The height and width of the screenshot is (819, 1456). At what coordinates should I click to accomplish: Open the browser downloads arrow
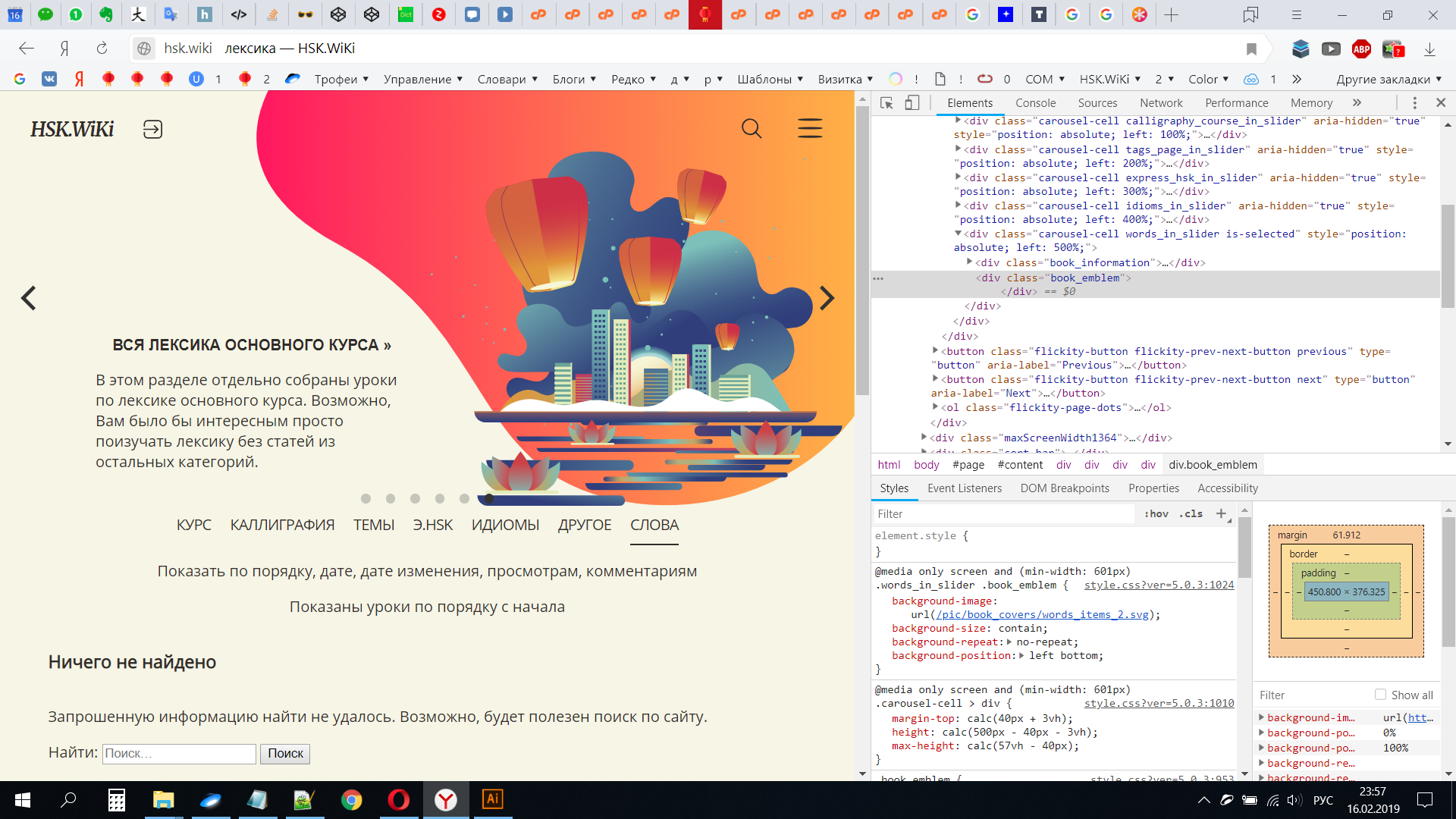click(1429, 49)
